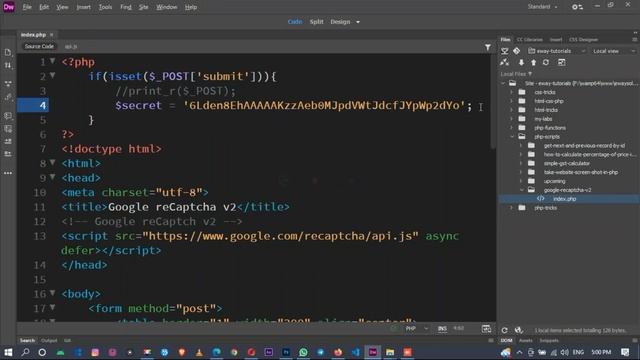Click Apply Comment icon in left toolbar

coord(8,116)
